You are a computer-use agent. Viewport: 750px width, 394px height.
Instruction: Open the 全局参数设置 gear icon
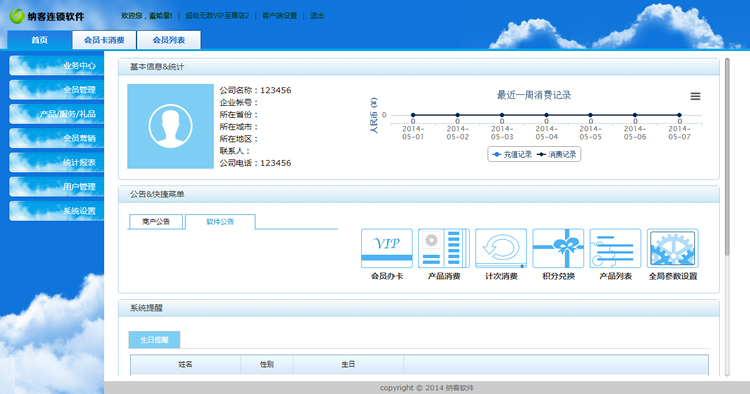(x=673, y=248)
